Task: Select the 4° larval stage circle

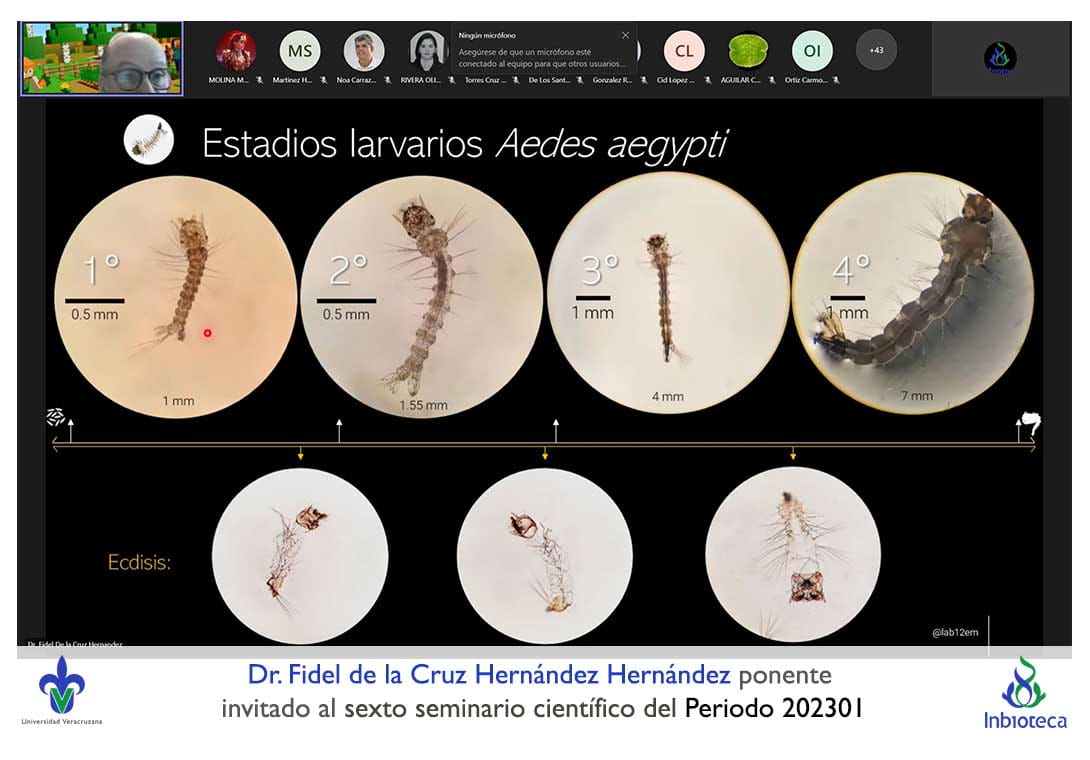Action: click(912, 295)
